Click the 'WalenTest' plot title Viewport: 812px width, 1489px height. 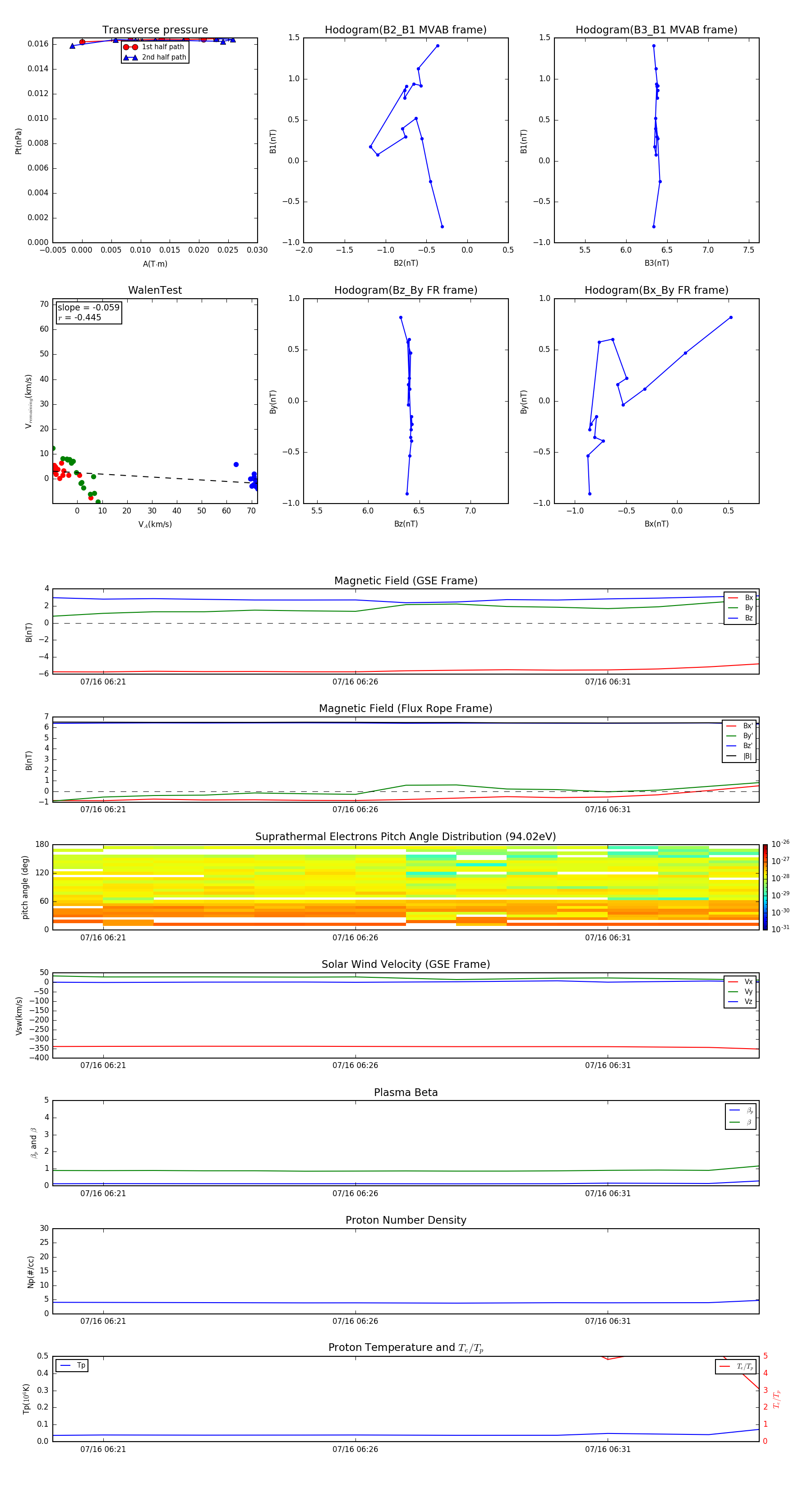coord(155,290)
